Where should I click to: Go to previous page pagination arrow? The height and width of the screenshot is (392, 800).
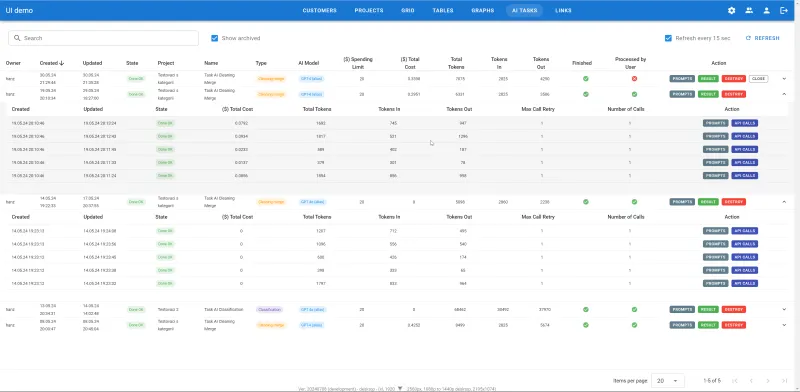tap(751, 381)
